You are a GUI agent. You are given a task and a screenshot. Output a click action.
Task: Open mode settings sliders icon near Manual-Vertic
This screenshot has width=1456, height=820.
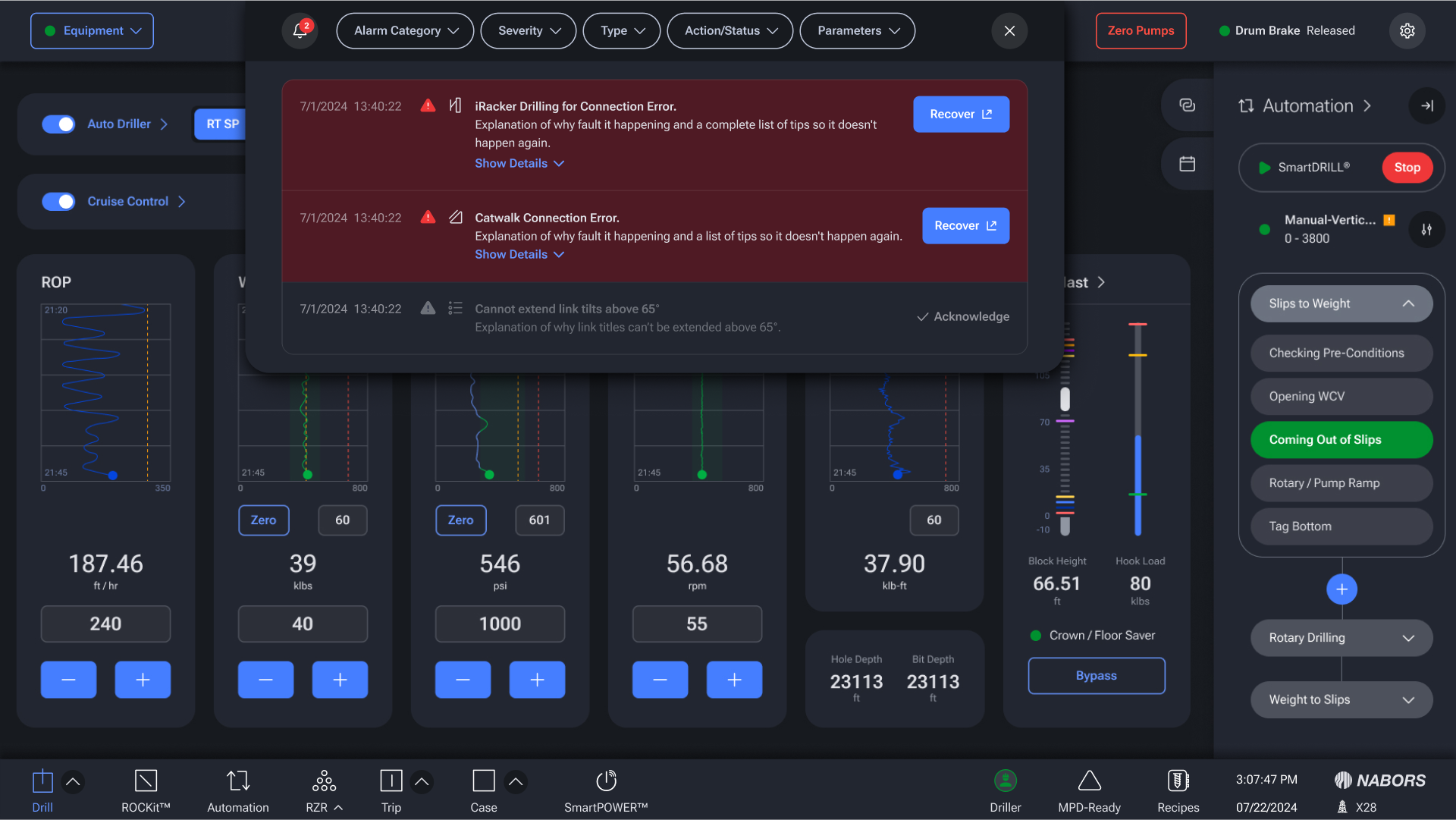pos(1426,229)
